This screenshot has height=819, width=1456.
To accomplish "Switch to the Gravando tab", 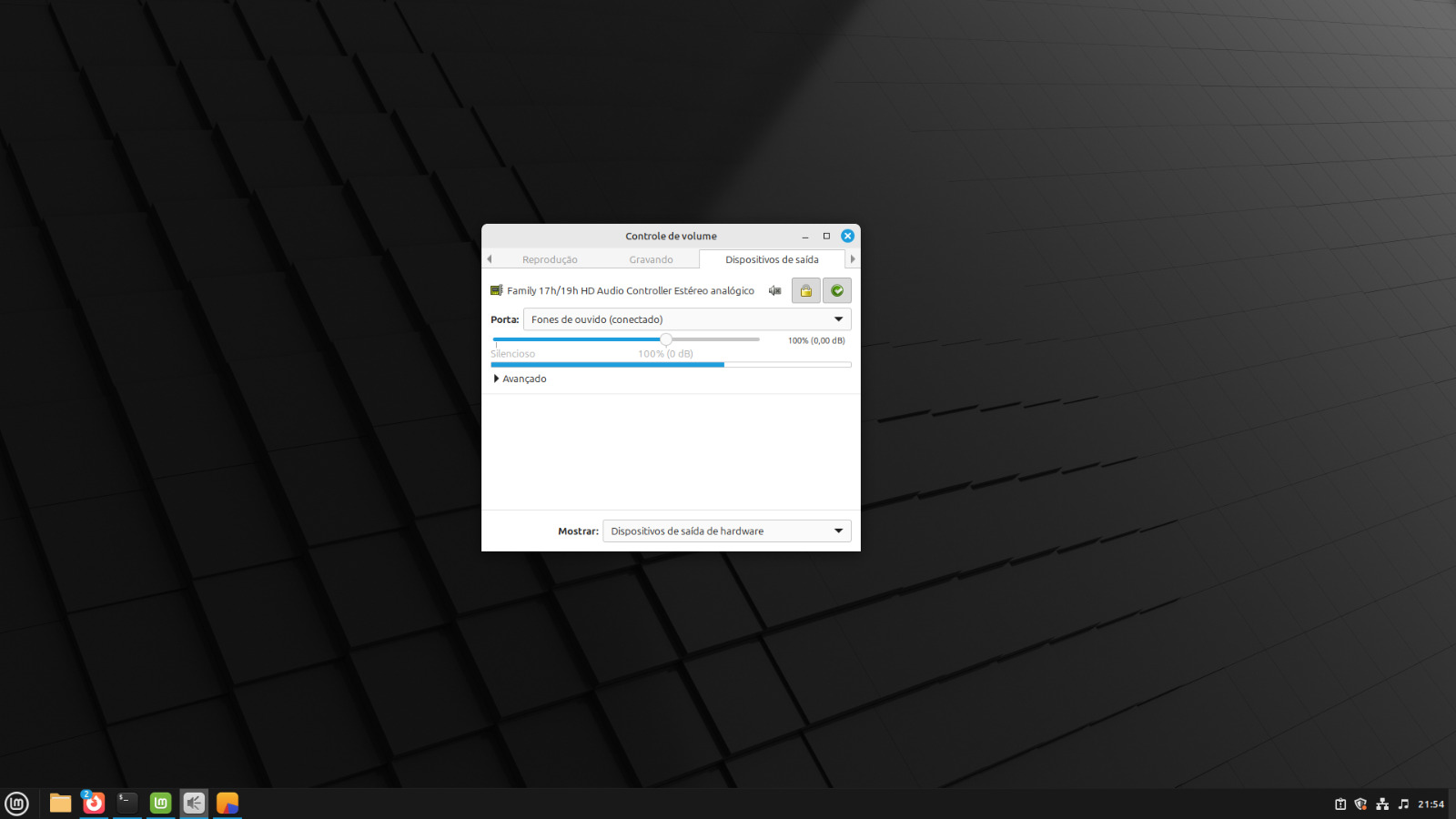I will [651, 259].
